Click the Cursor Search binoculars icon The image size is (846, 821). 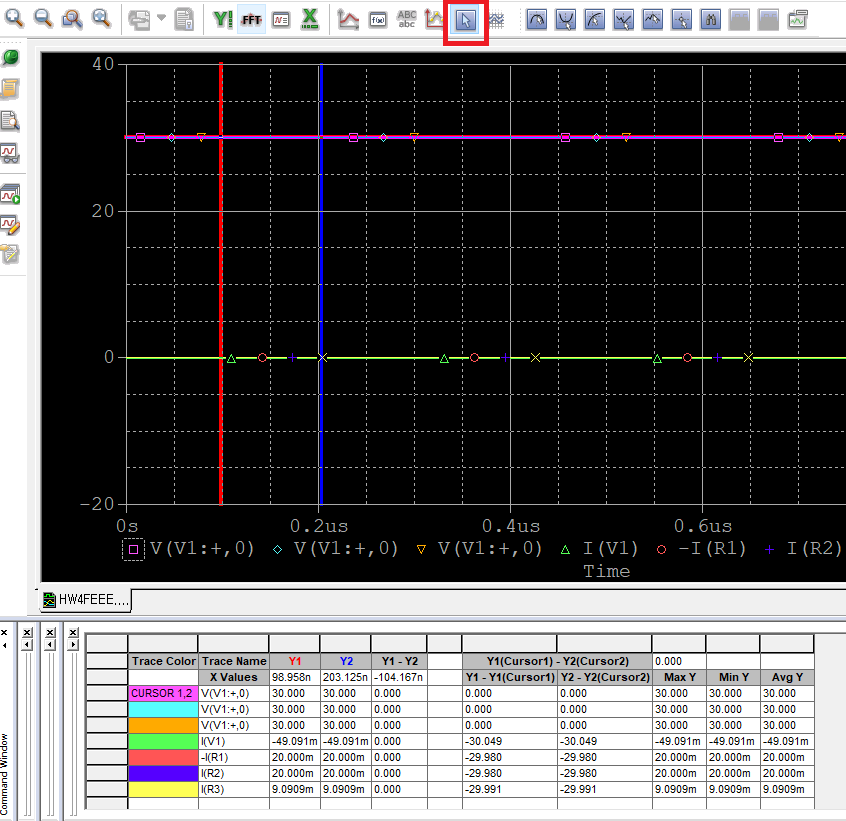tap(711, 19)
